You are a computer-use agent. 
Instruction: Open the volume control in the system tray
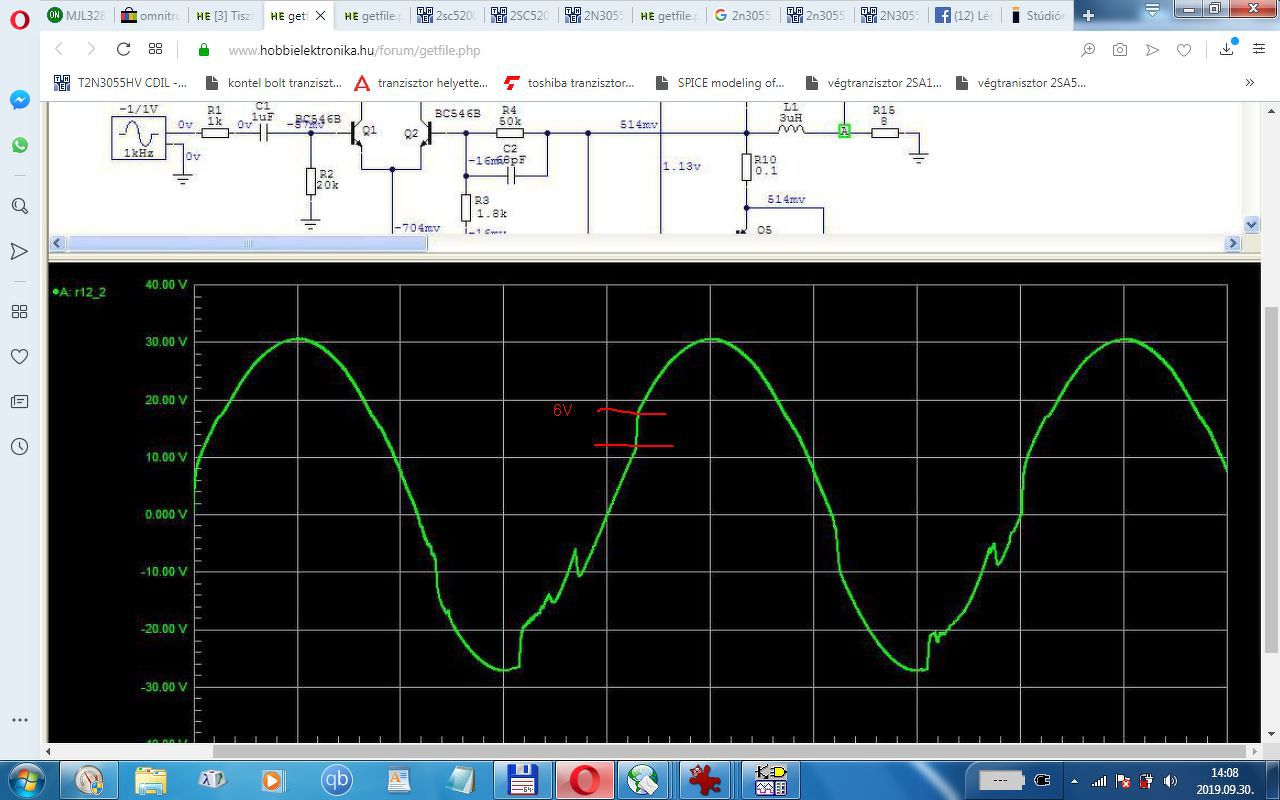click(x=1170, y=781)
